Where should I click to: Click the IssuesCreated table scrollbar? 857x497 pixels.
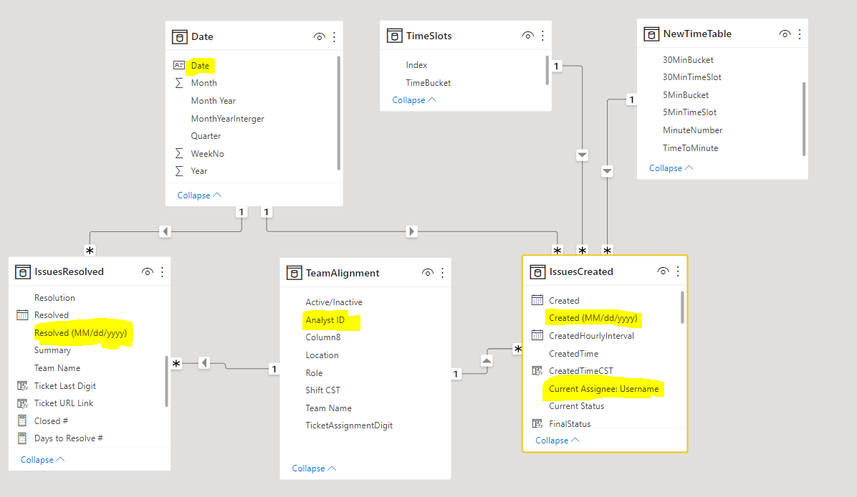point(682,307)
